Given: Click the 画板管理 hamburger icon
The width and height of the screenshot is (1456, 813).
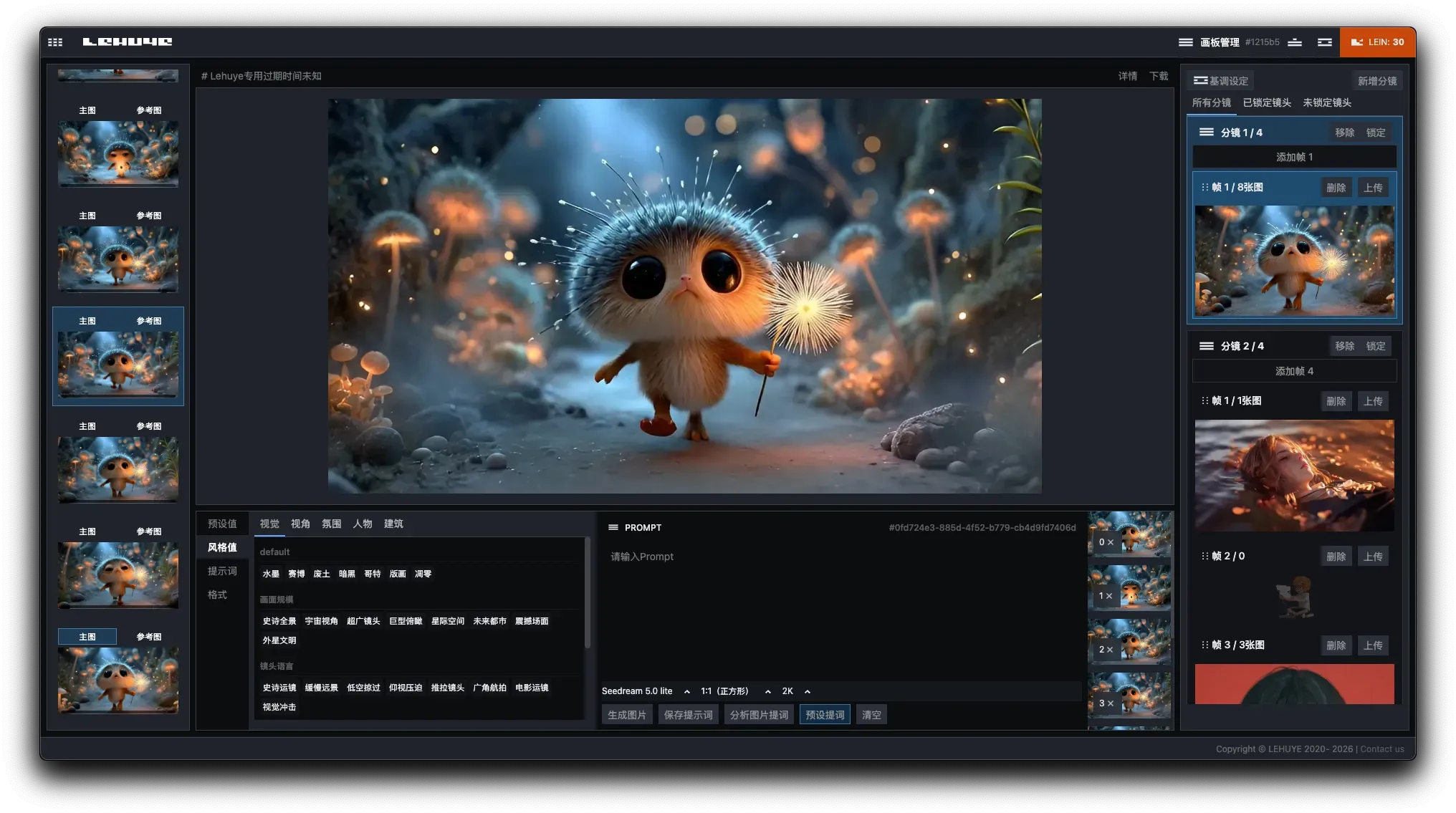Looking at the screenshot, I should 1186,42.
